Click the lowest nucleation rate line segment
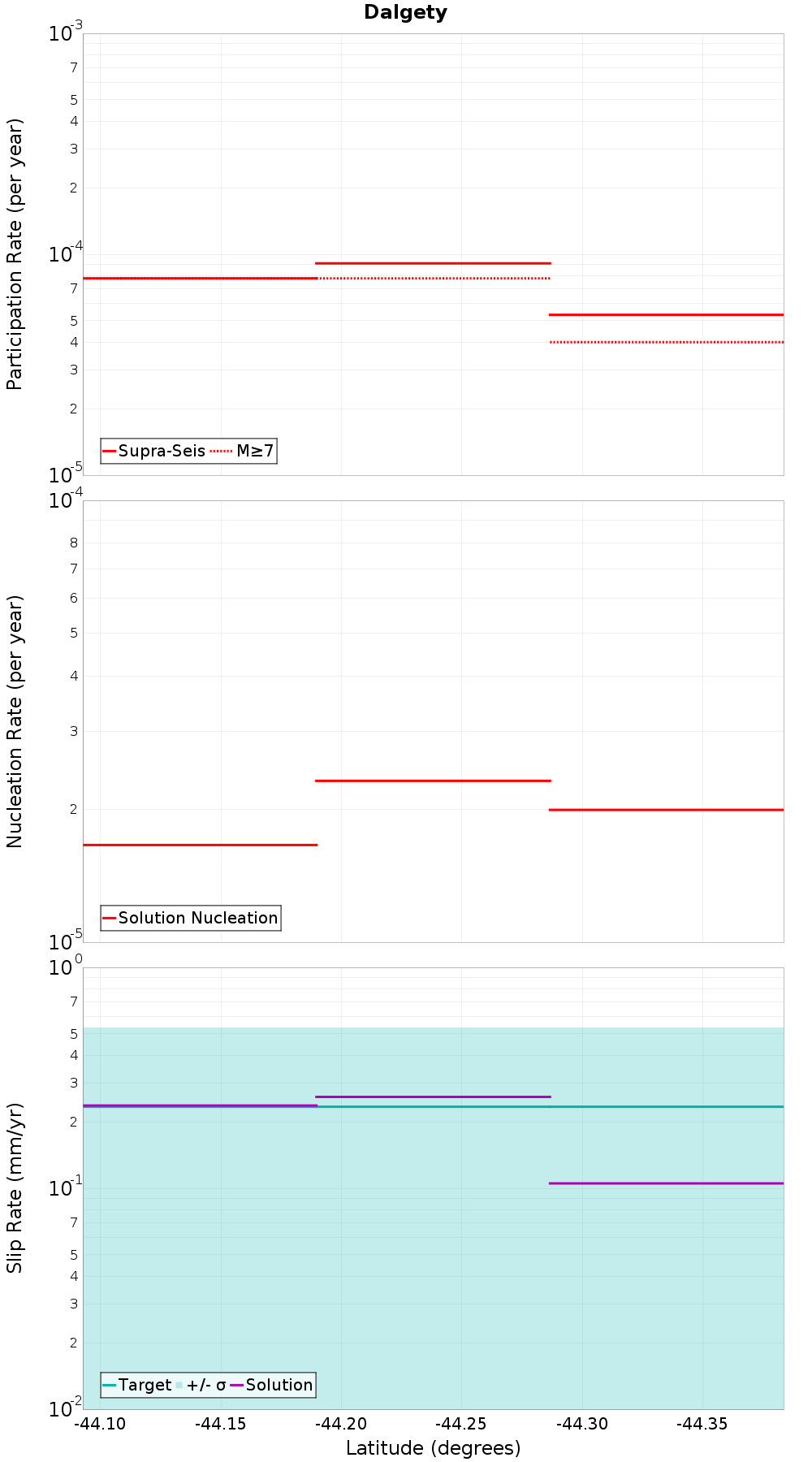 pyautogui.click(x=200, y=845)
